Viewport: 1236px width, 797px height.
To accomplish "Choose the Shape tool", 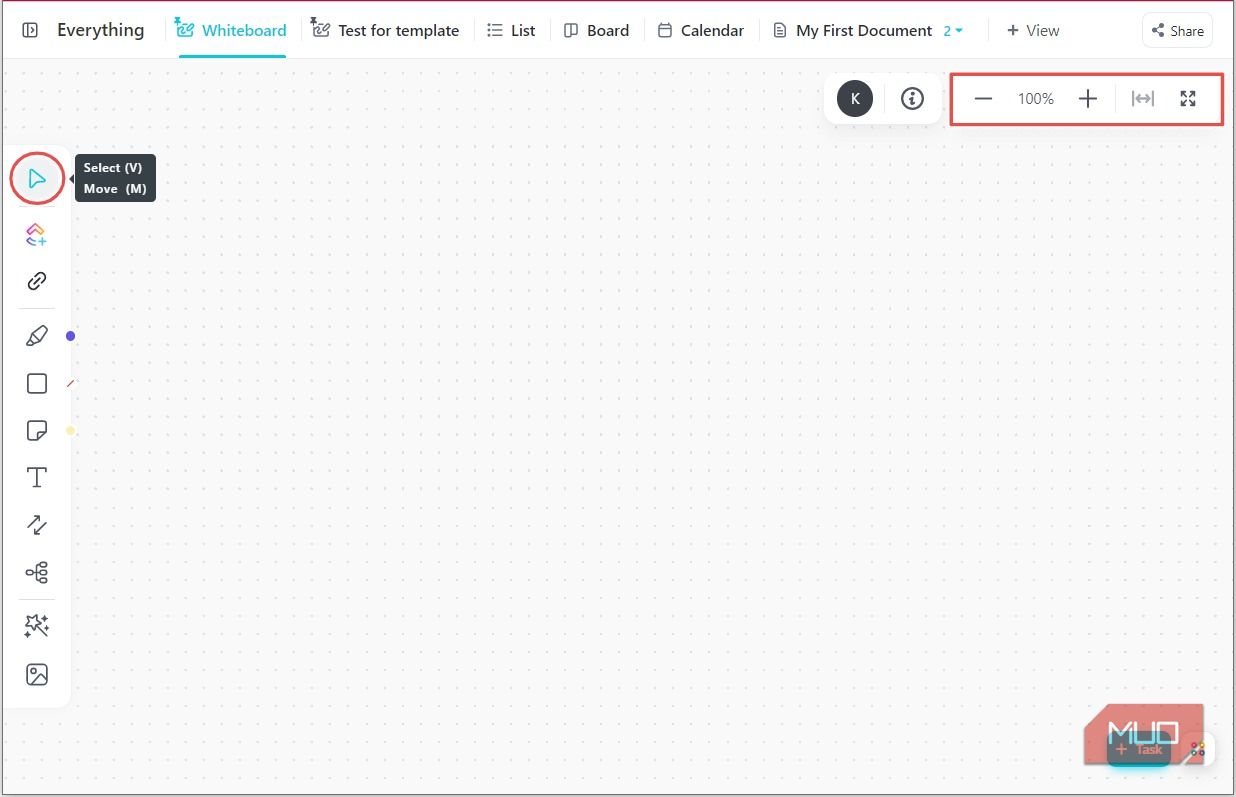I will [x=36, y=383].
